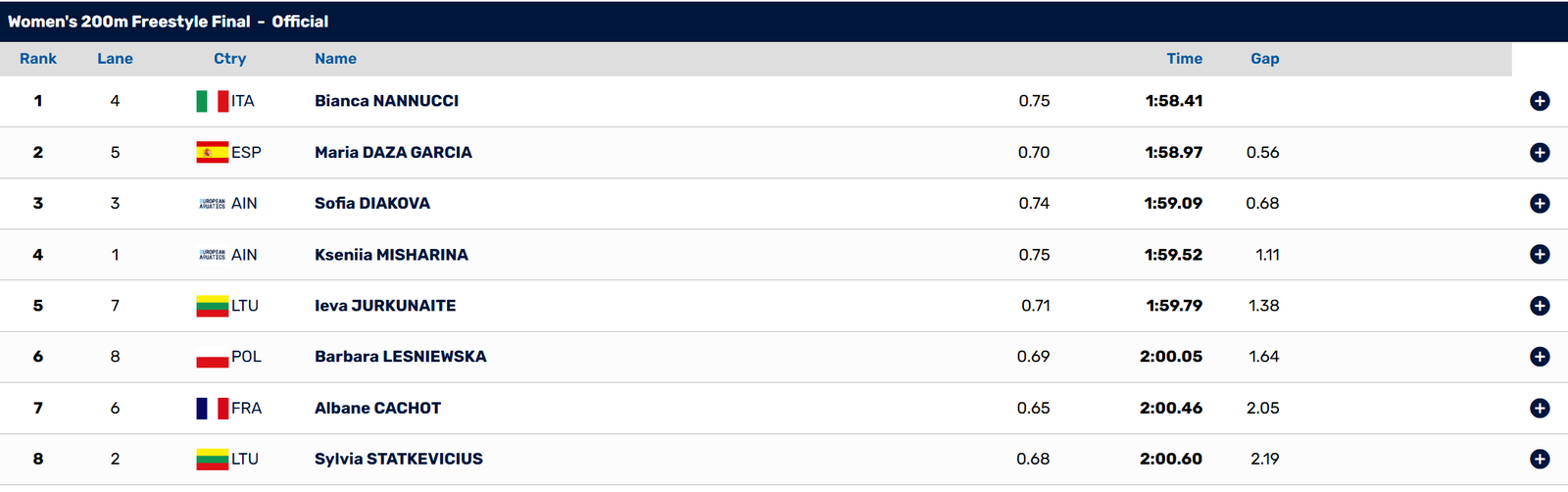Click plus icon for Barbara LESNIEWSKA

point(1540,357)
